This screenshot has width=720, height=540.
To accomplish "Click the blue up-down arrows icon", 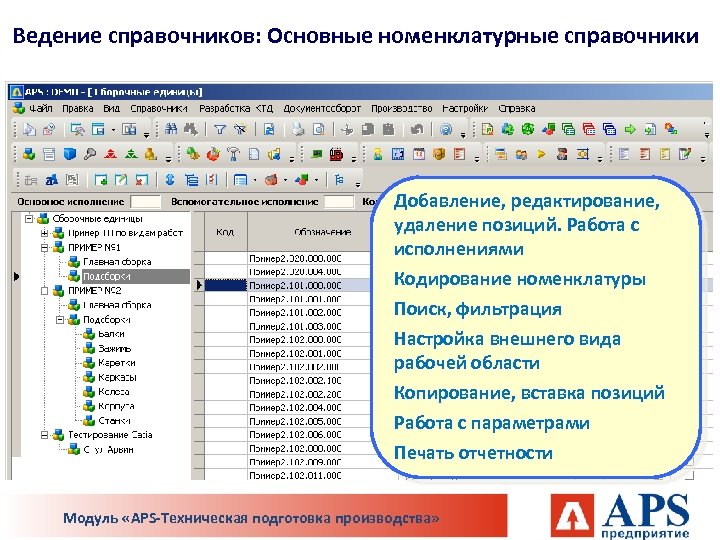I will (170, 180).
